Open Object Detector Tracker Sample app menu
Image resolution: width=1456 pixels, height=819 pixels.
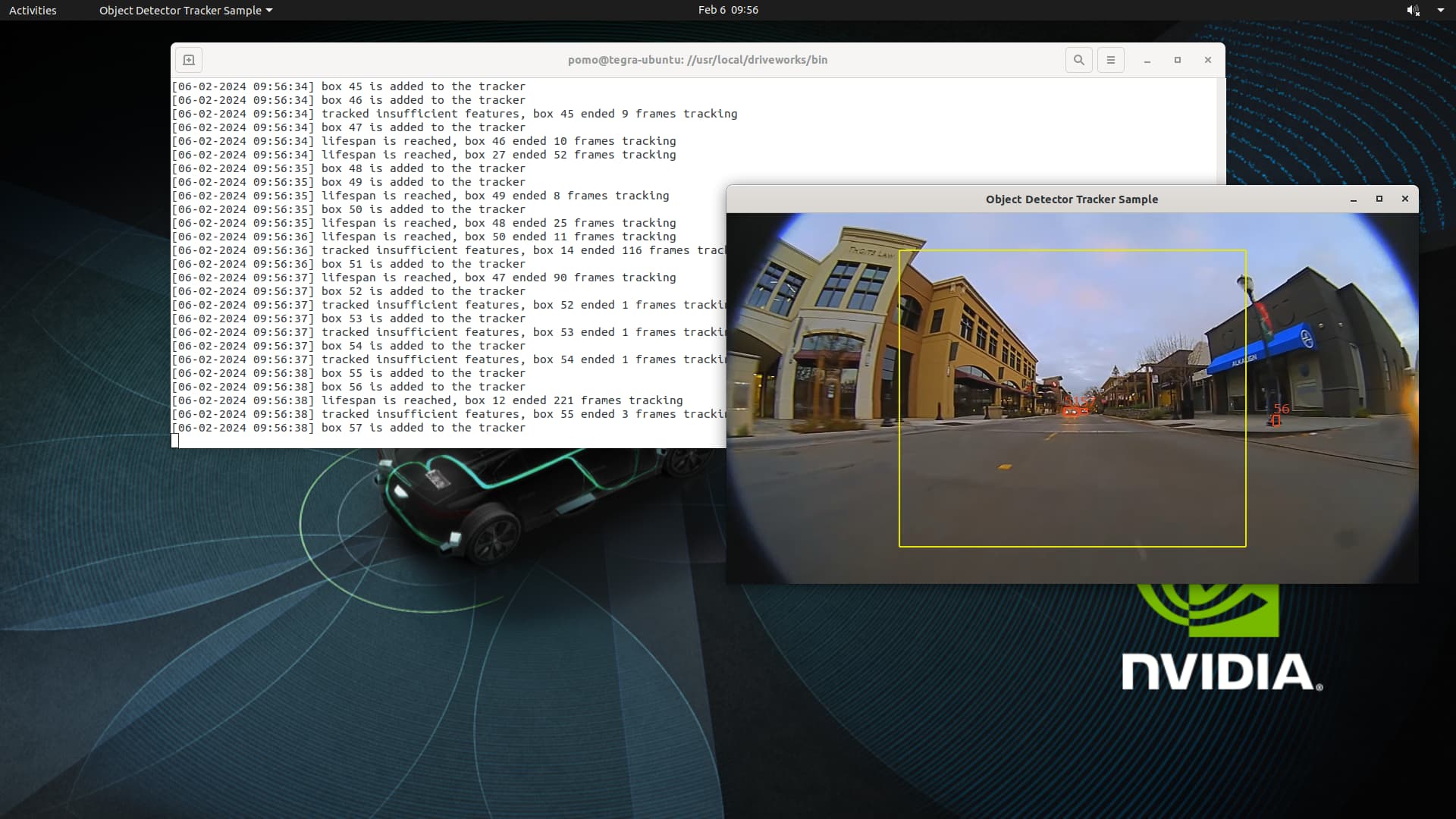[185, 10]
